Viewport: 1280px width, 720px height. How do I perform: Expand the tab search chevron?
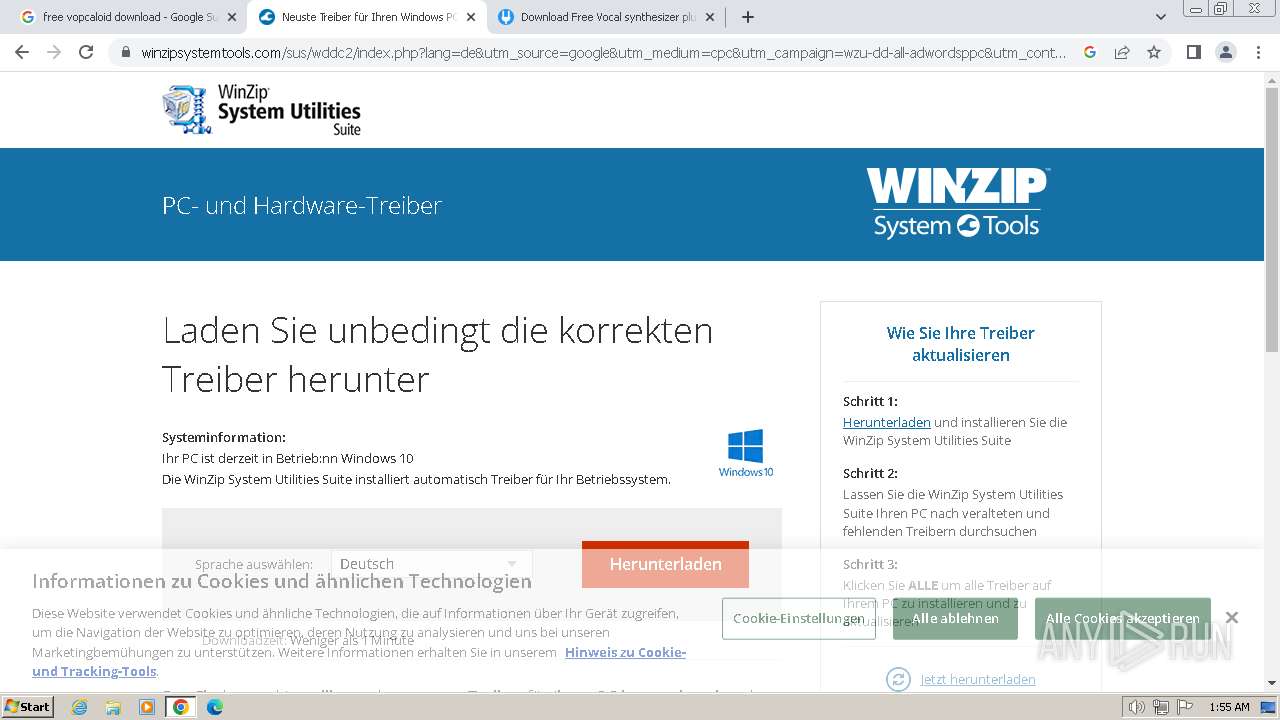[x=1161, y=17]
